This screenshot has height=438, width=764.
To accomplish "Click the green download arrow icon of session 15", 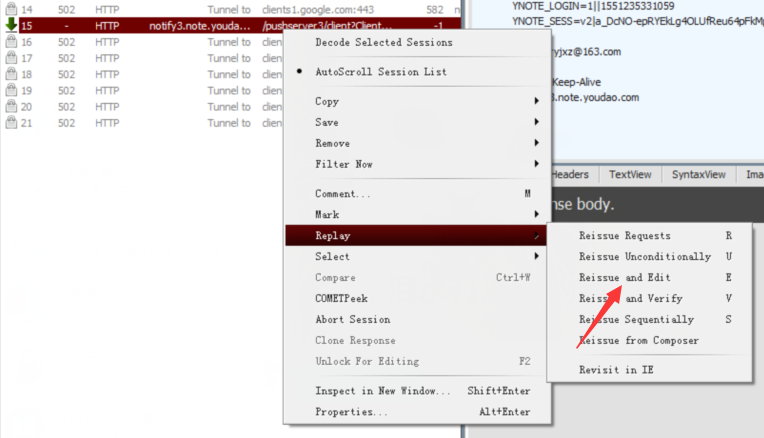I will tap(11, 25).
